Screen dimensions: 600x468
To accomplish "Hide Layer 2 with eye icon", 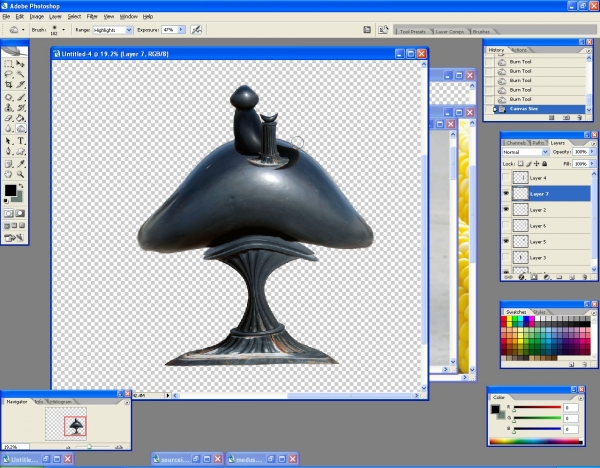I will 506,210.
